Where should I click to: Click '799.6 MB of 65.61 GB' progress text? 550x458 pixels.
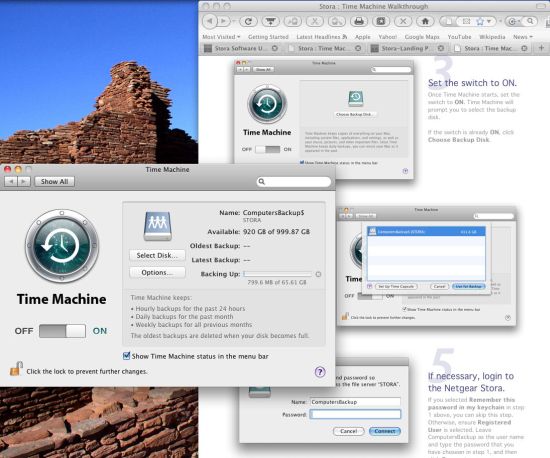(277, 282)
